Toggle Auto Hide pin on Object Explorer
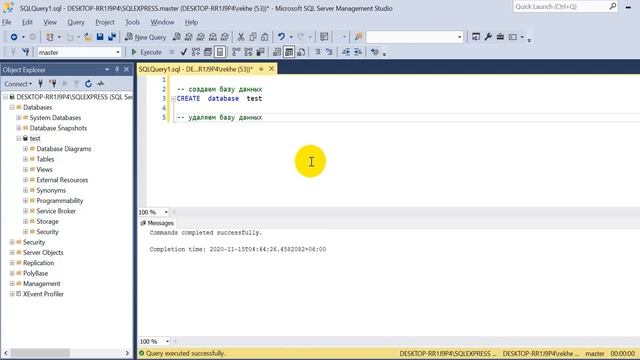640x360 pixels. (x=117, y=70)
